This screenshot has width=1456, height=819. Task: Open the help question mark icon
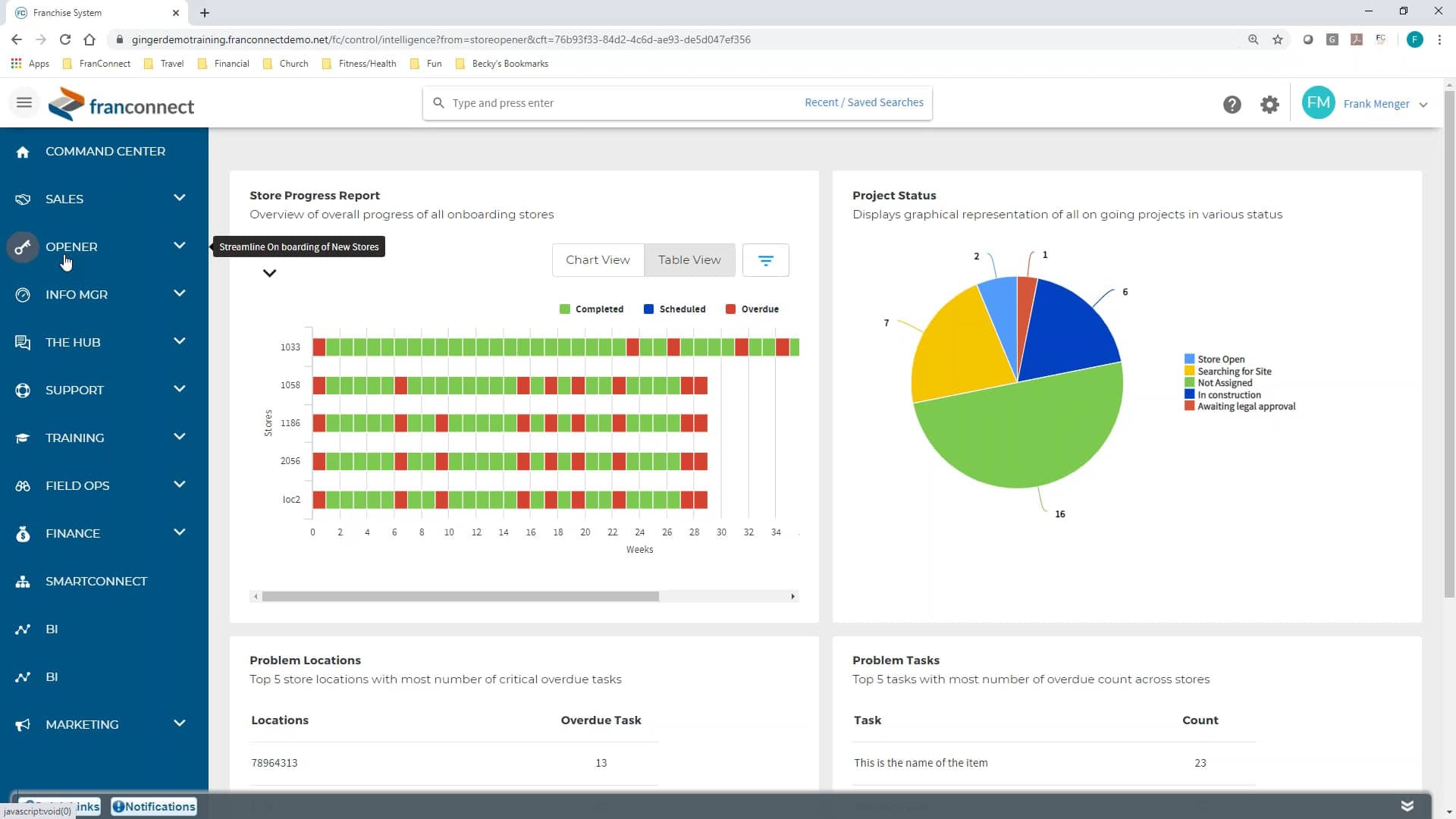point(1232,105)
